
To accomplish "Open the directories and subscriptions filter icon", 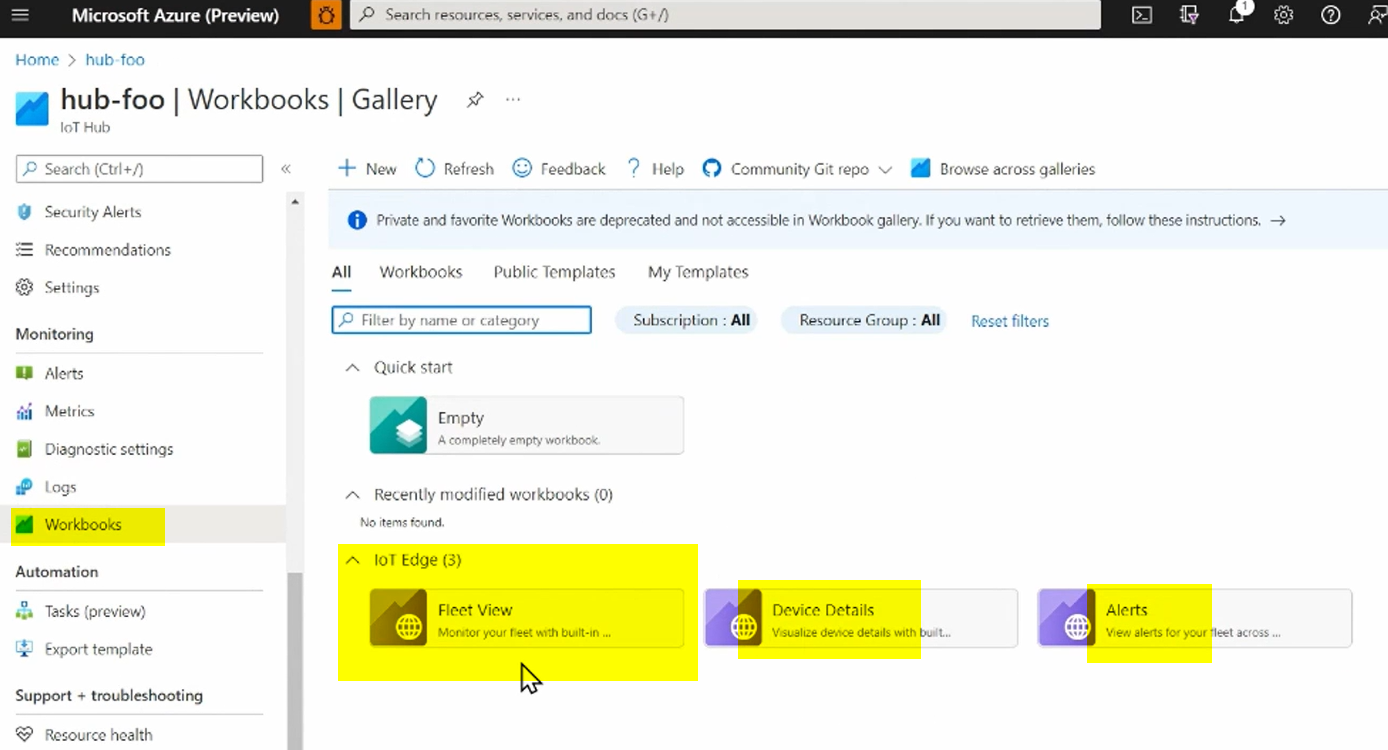I will [x=1189, y=15].
